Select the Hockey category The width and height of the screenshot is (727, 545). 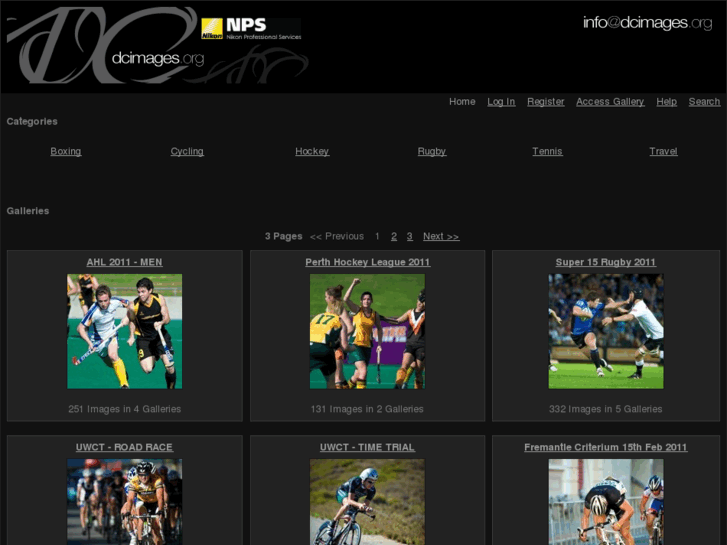point(312,151)
